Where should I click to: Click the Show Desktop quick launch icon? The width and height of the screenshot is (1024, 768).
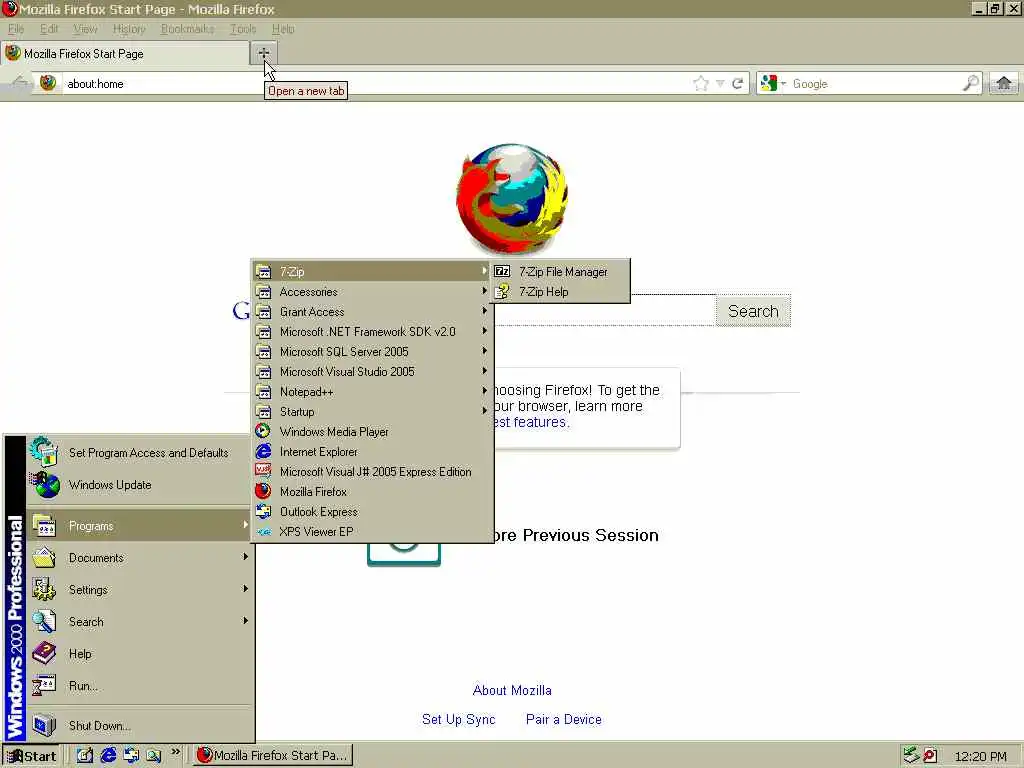click(84, 756)
